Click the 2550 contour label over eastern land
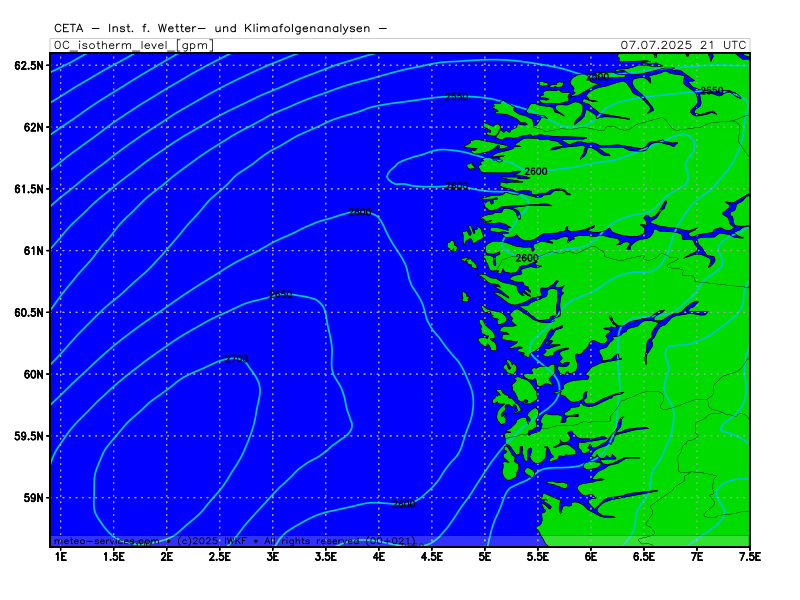 [712, 90]
